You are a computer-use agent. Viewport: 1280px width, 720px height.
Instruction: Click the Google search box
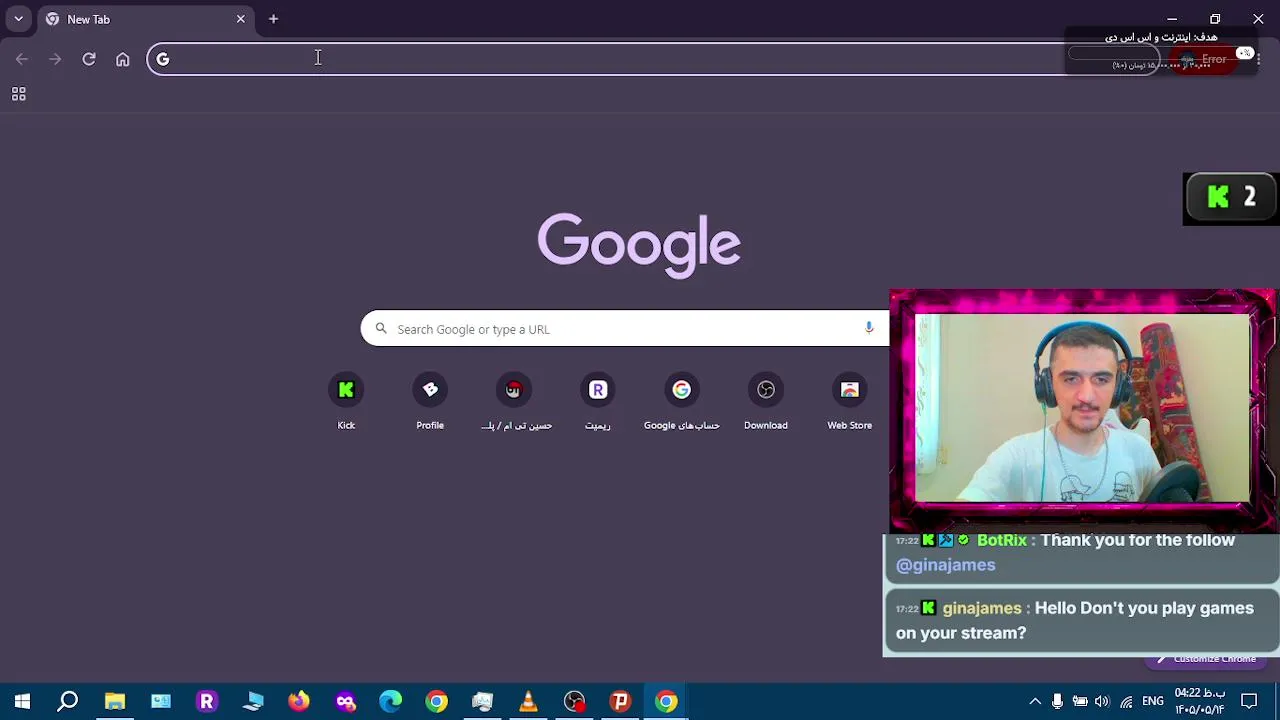click(x=624, y=328)
